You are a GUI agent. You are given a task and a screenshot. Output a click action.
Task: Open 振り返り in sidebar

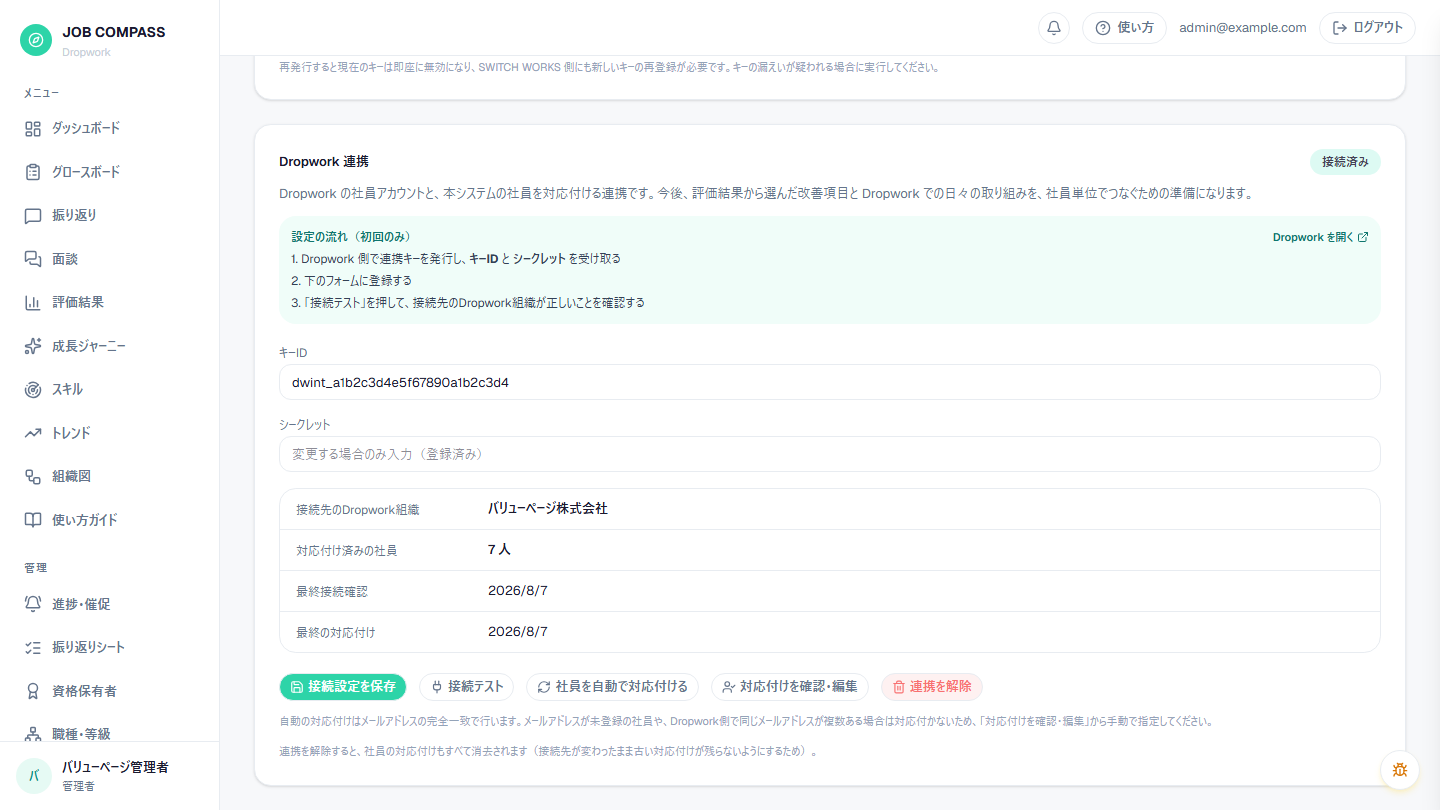click(109, 215)
